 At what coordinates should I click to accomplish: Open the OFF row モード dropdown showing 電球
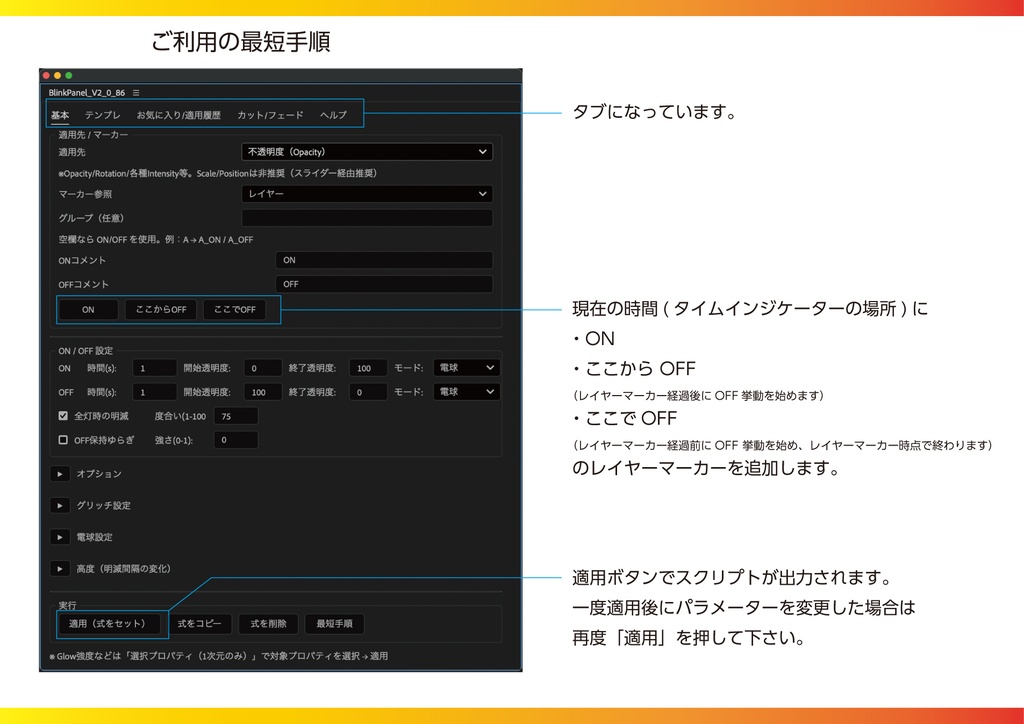coord(465,391)
